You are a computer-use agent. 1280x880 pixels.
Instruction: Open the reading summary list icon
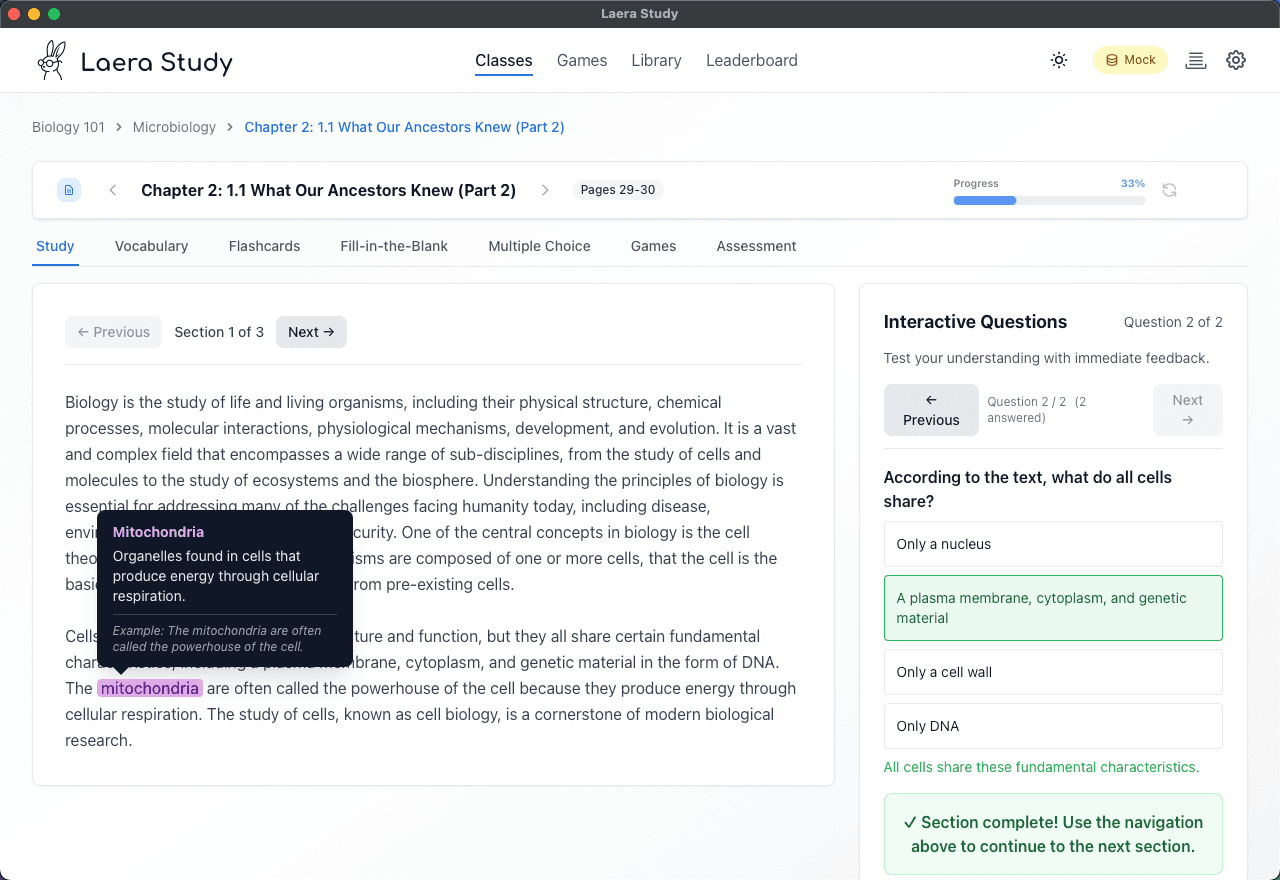pos(1196,60)
